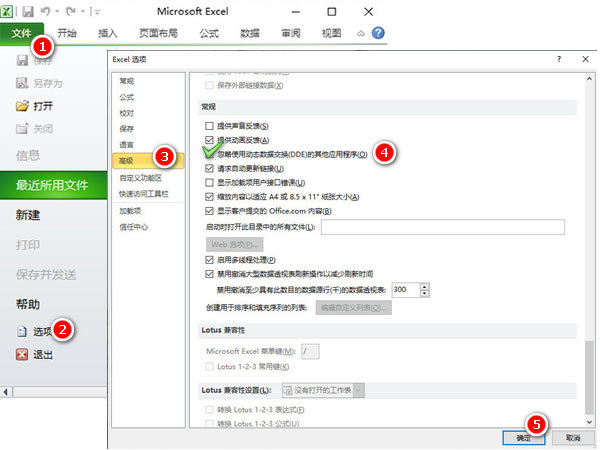The image size is (600, 450).
Task: Select 公式 category in Excel options list
Action: pyautogui.click(x=127, y=97)
